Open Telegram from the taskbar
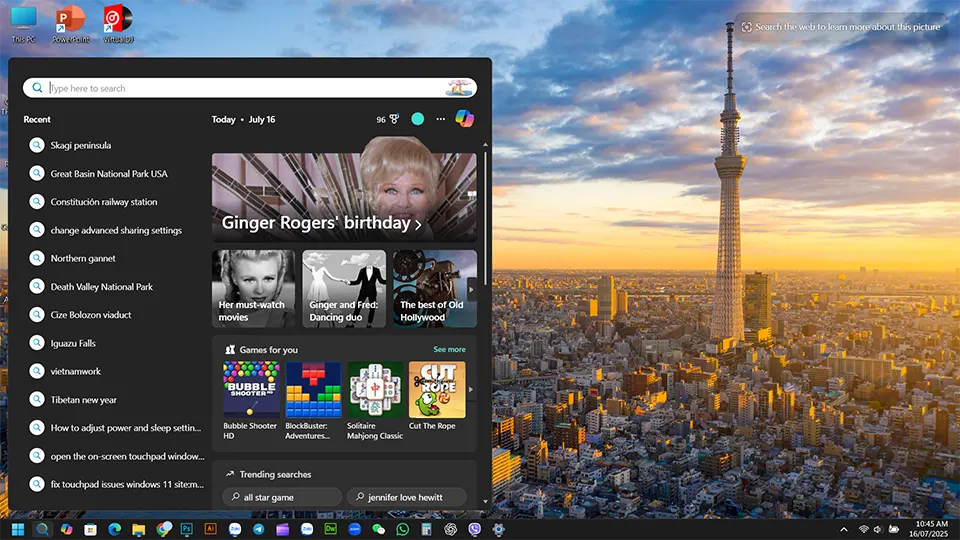The image size is (960, 540). [259, 529]
